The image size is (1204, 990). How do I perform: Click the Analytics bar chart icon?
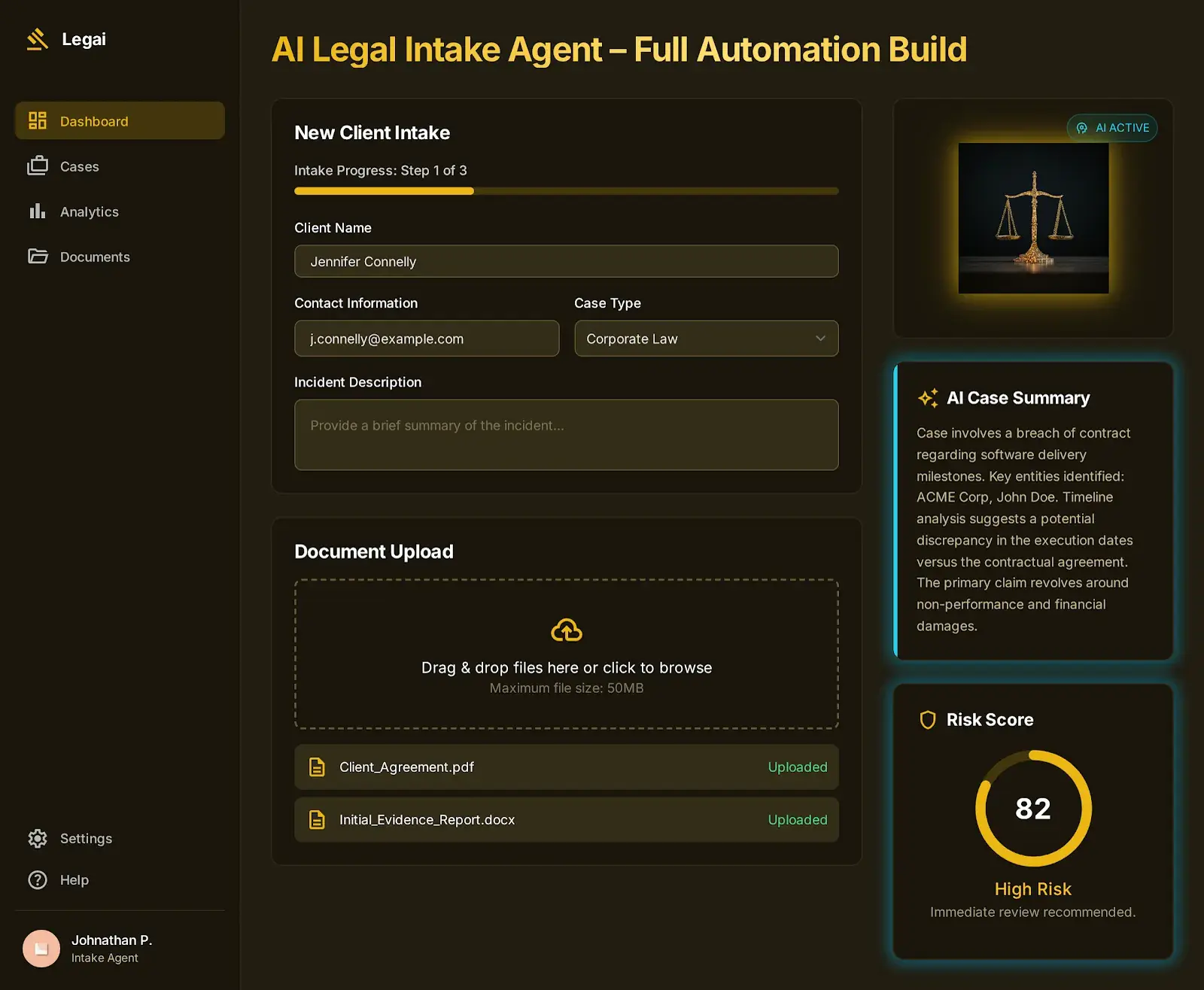38,211
